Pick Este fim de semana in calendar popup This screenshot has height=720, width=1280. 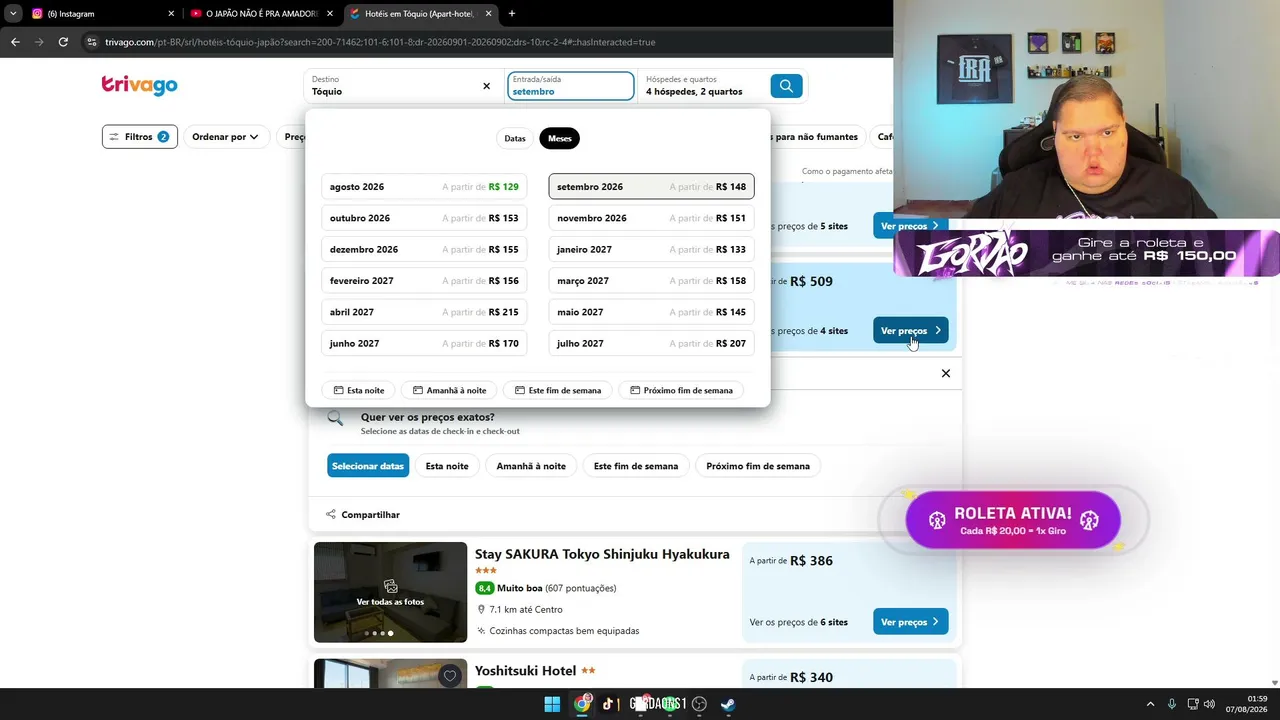[x=558, y=390]
